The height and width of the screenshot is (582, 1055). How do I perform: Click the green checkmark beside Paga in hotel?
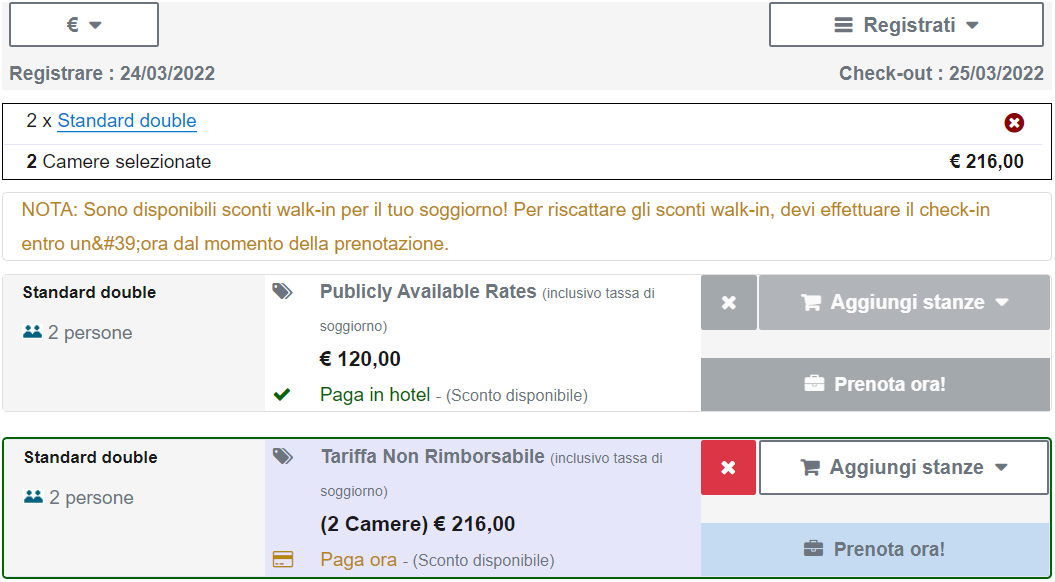[x=282, y=395]
